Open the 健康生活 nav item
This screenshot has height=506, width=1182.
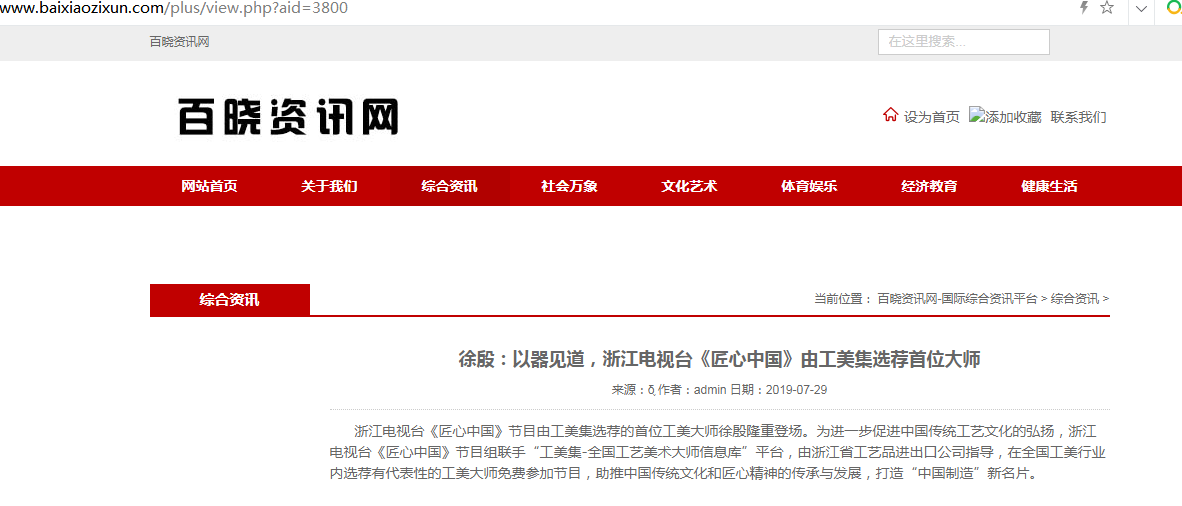pos(1049,186)
